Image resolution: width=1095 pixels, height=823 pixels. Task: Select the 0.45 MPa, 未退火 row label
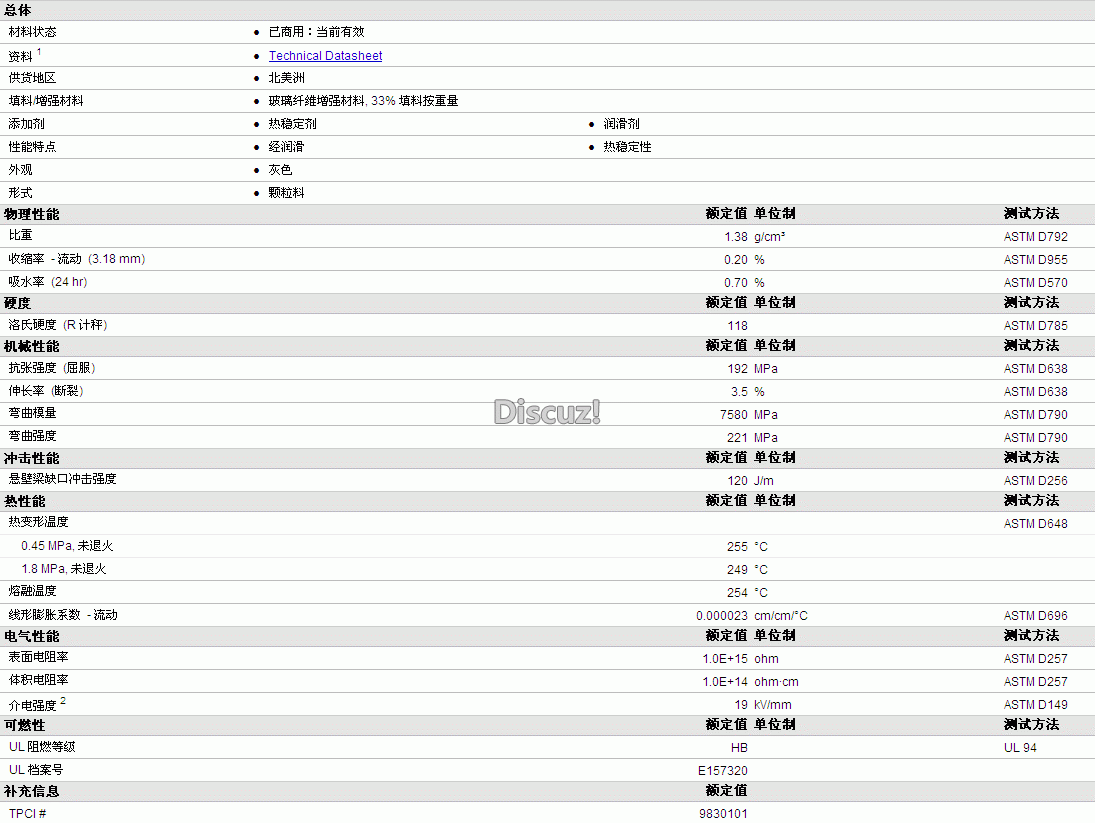tap(67, 547)
